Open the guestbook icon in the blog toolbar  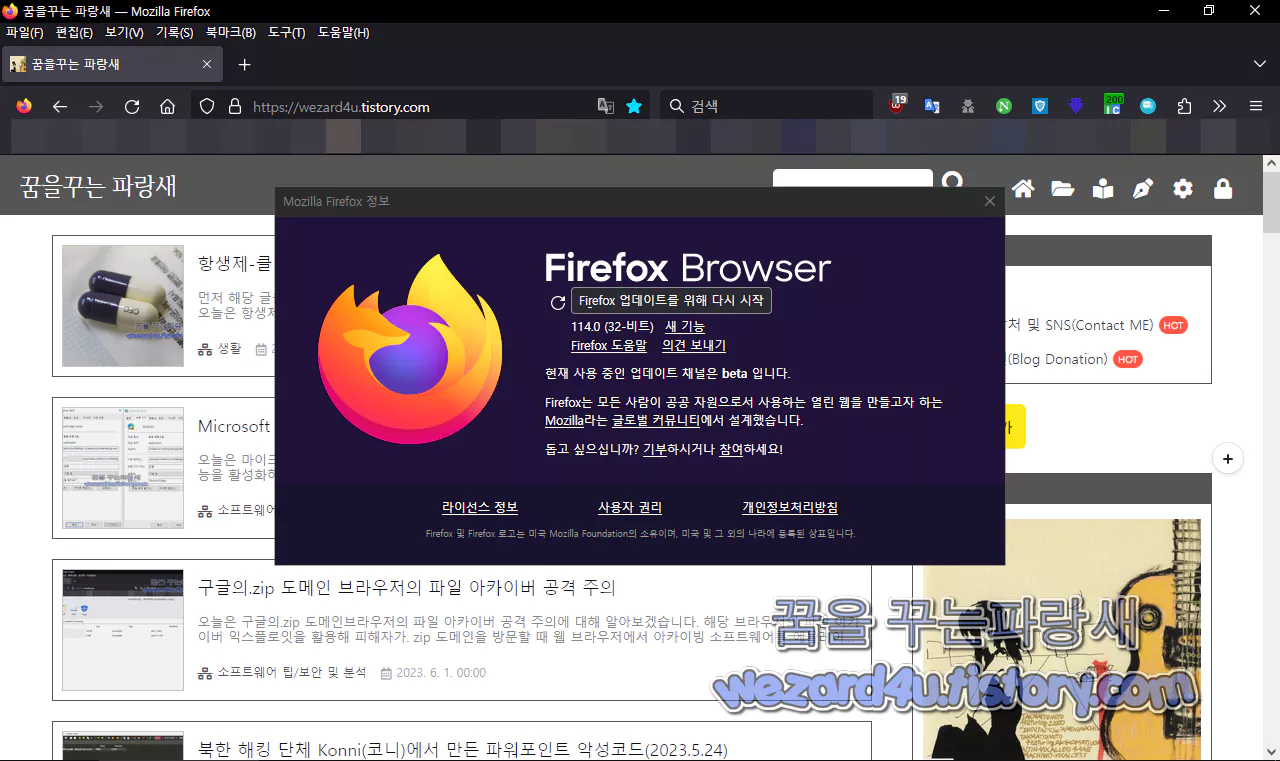click(x=1102, y=188)
